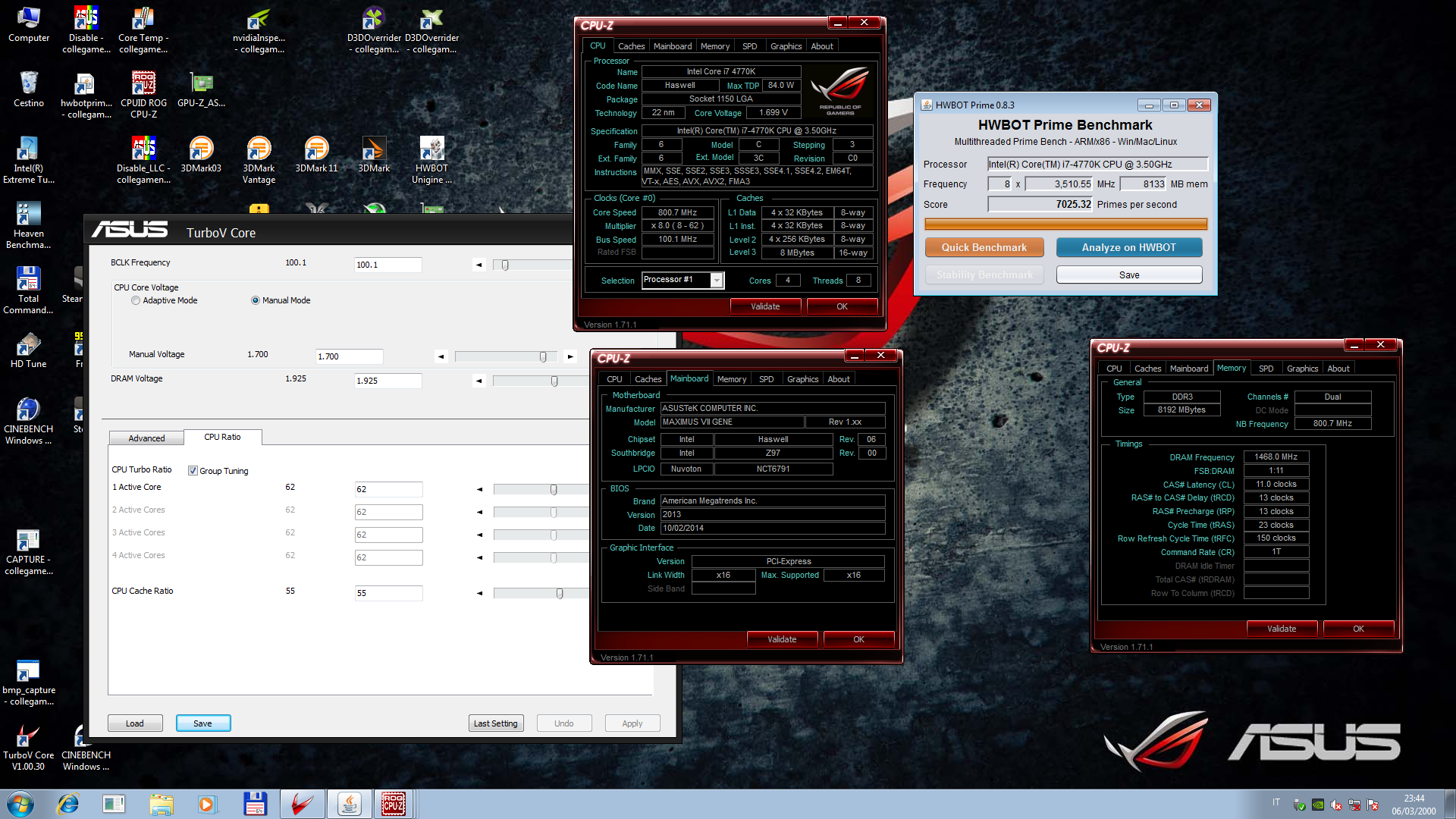
Task: Open the Heaven Benchmark desktop icon
Action: tap(29, 225)
